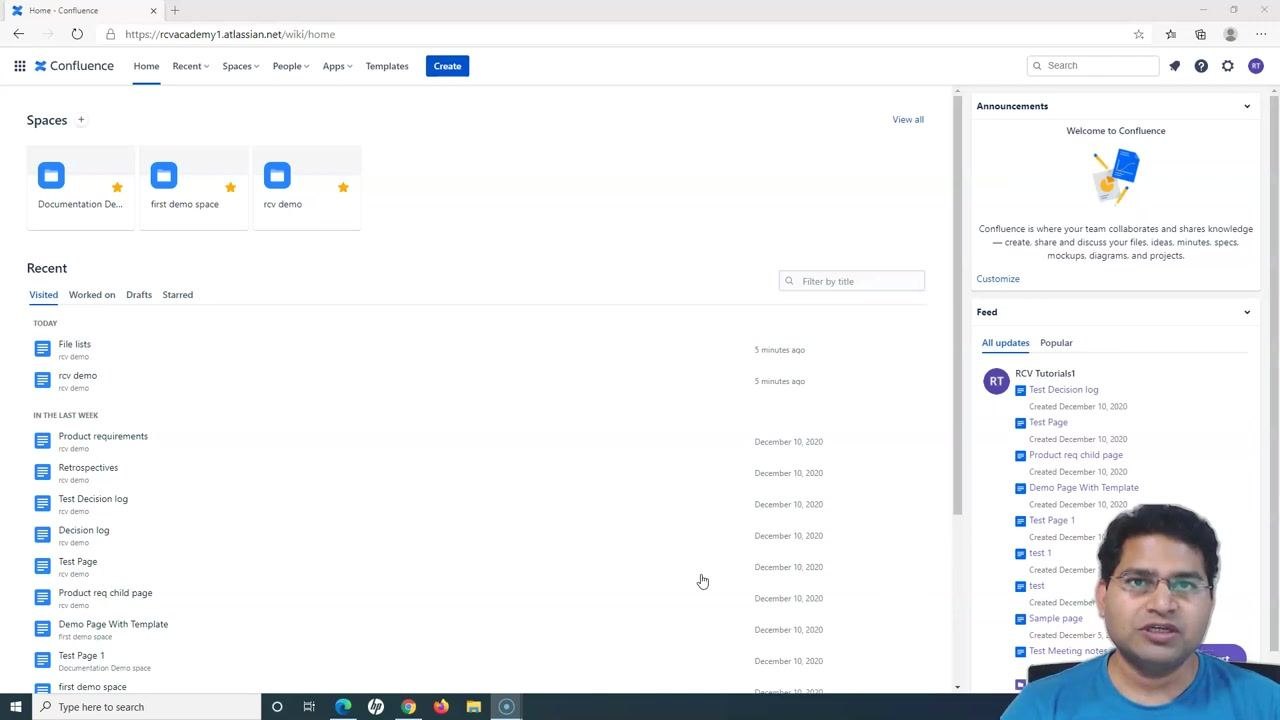Focus the Filter by title field

tap(852, 281)
